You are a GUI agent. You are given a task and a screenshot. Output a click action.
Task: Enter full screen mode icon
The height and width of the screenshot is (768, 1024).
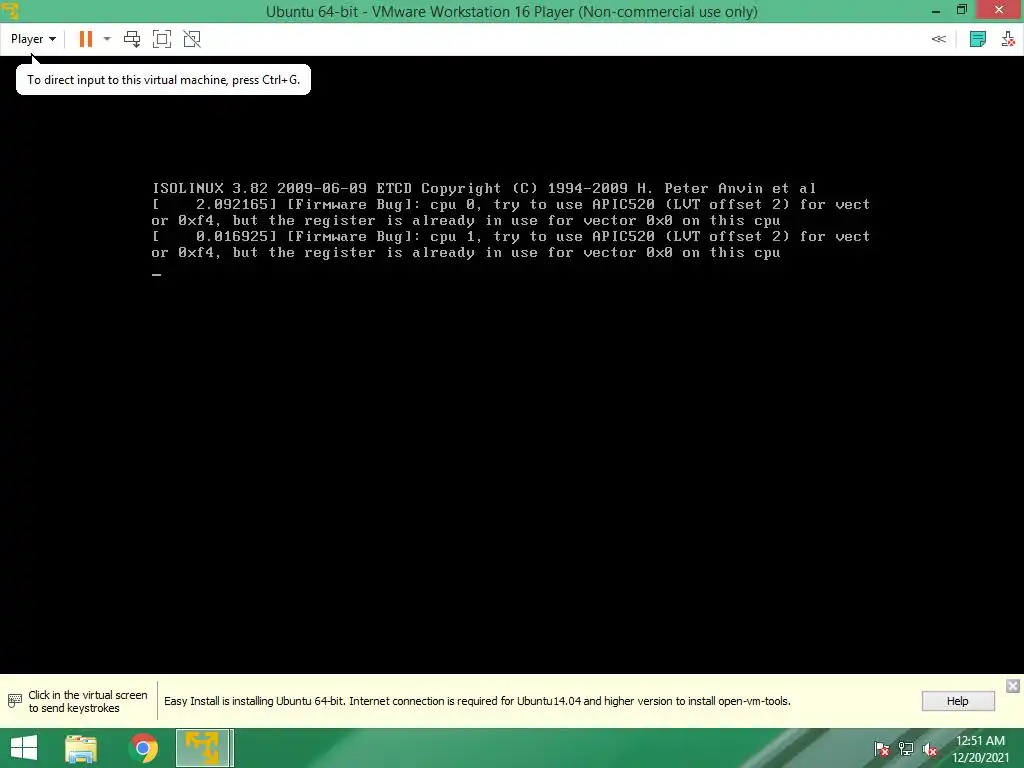tap(162, 39)
